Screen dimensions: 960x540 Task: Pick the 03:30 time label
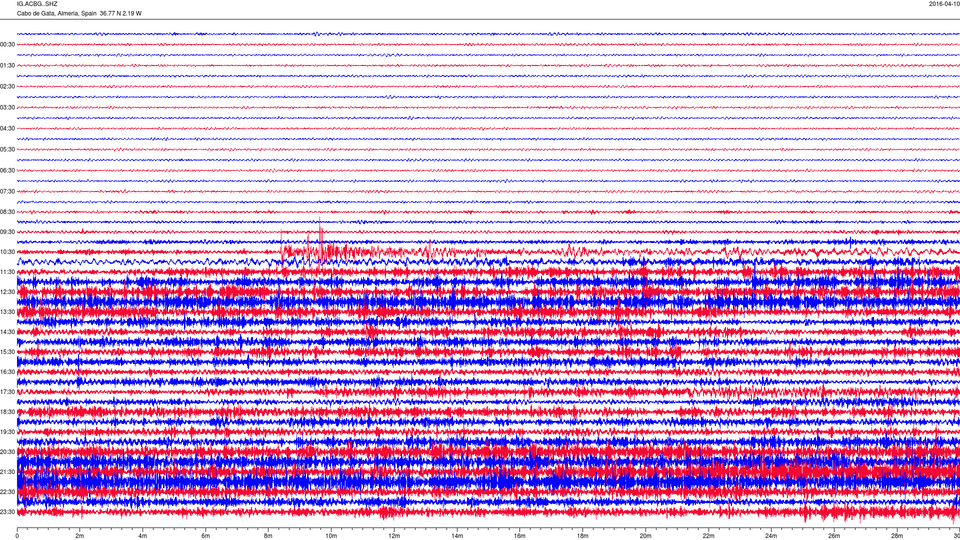(7, 108)
